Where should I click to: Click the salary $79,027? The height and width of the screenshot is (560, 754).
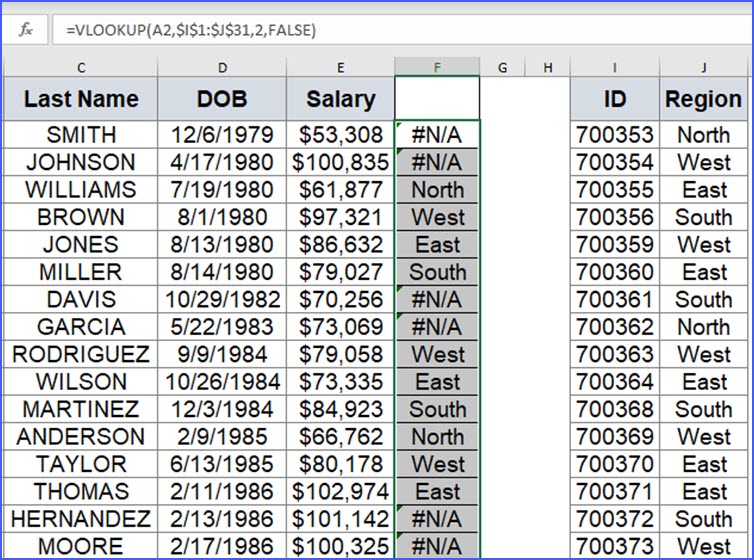[x=340, y=272]
